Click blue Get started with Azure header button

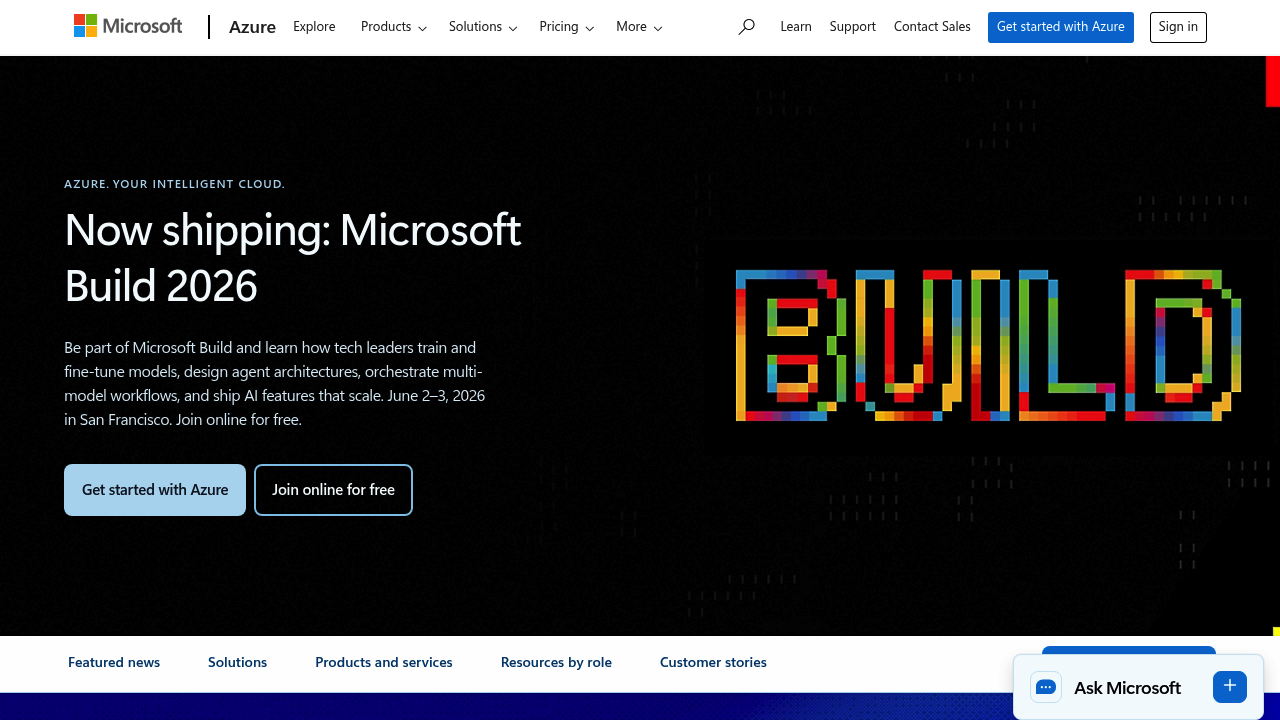coord(1061,27)
